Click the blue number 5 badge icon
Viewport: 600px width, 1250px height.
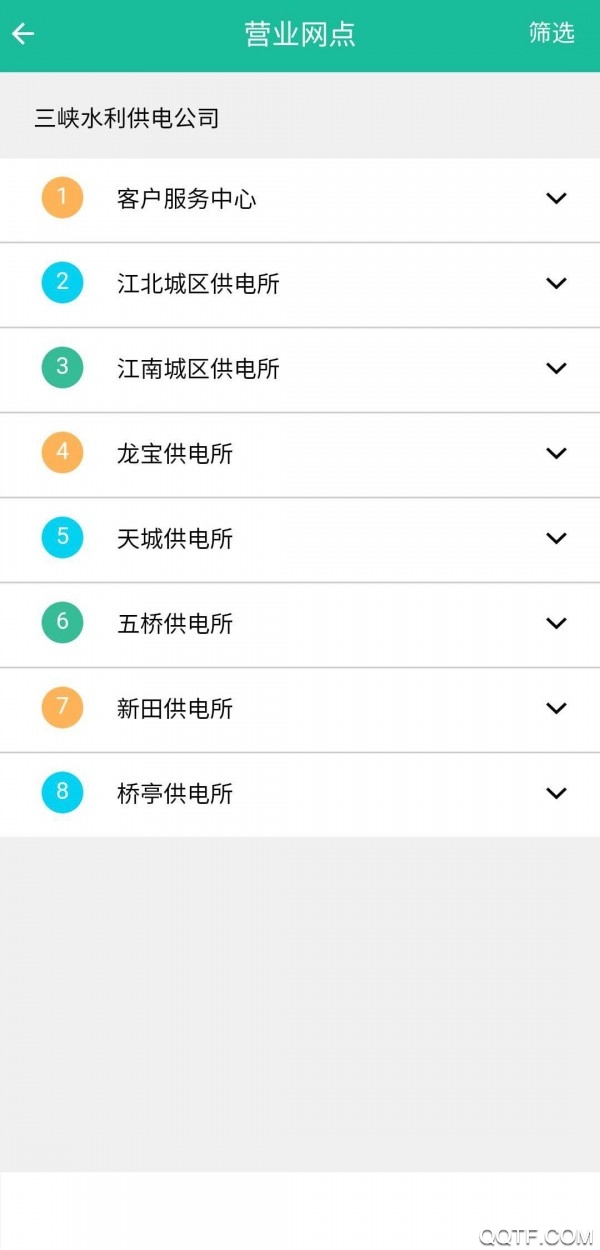point(61,538)
